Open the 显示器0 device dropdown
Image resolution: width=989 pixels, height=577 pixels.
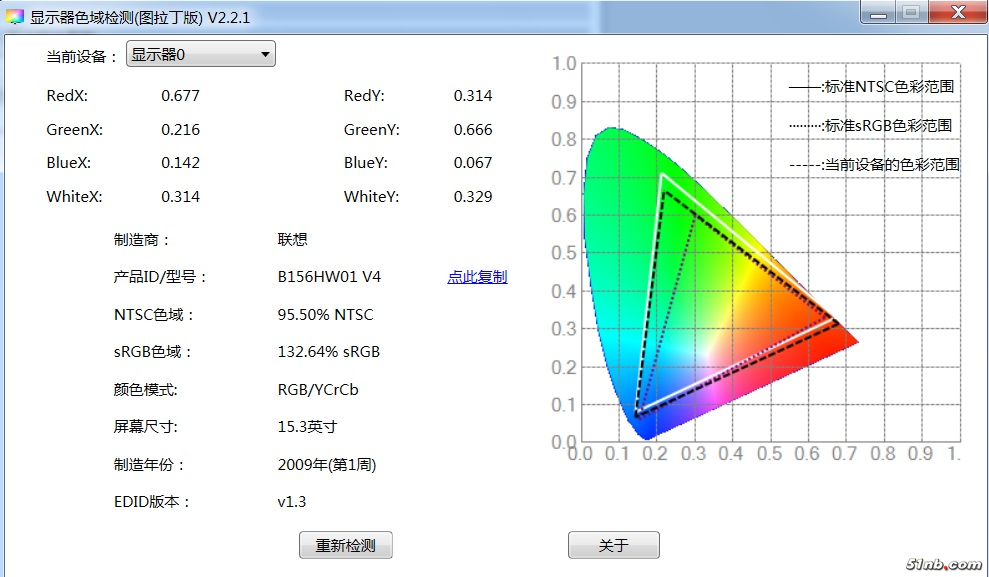pyautogui.click(x=201, y=54)
